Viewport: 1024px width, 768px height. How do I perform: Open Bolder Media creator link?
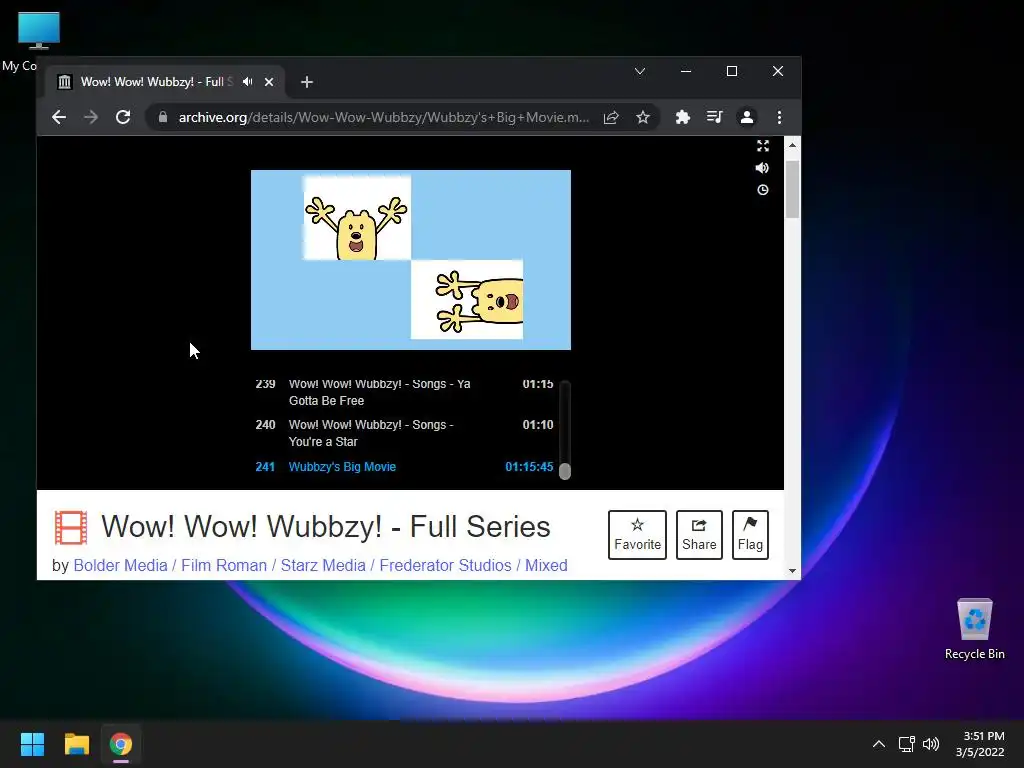click(x=120, y=566)
